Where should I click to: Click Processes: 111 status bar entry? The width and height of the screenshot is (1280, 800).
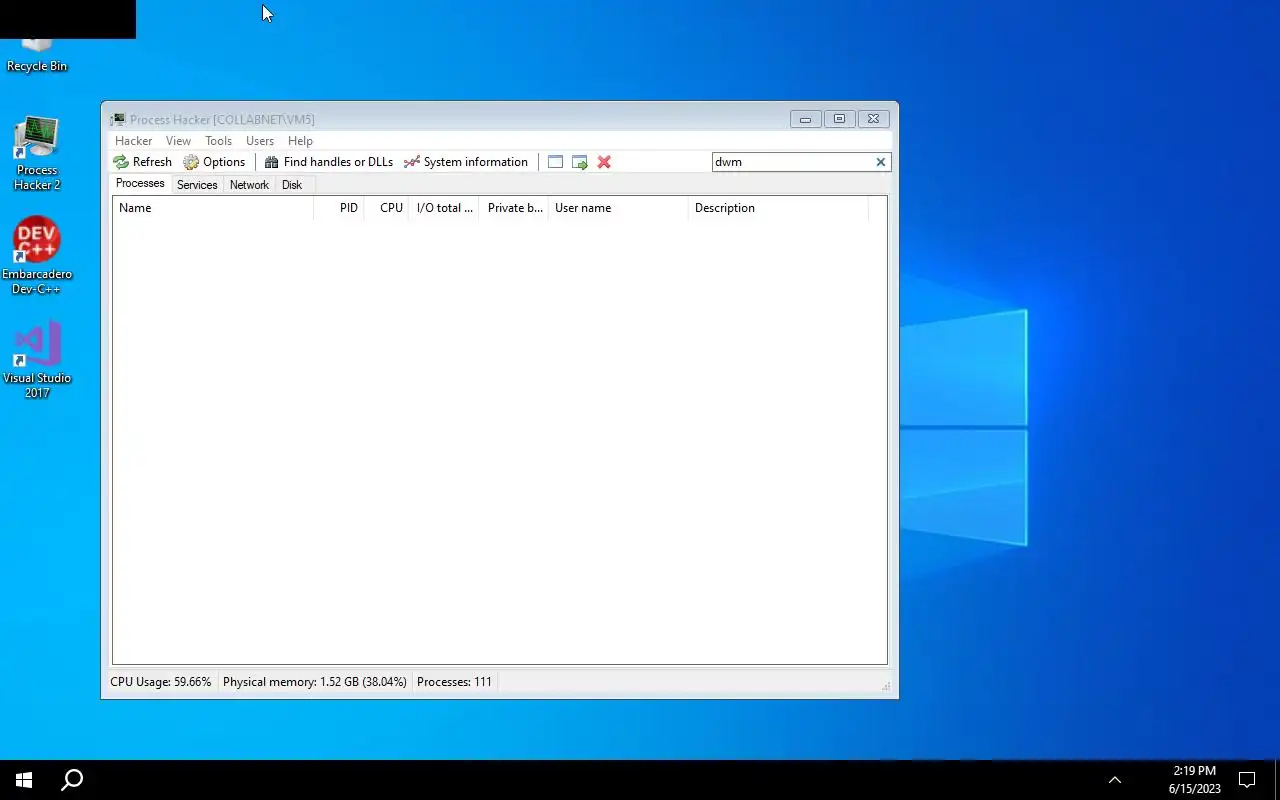point(454,682)
